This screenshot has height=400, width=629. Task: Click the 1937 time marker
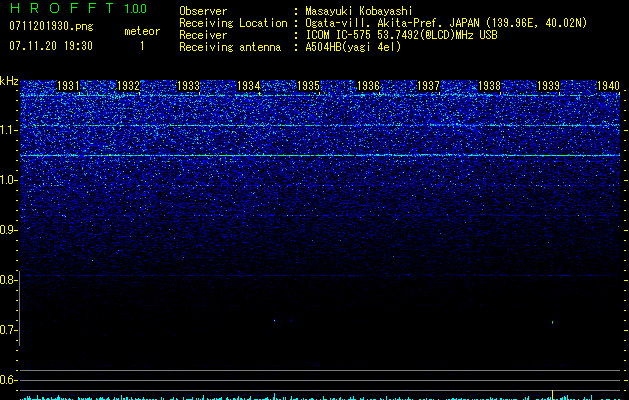(x=428, y=86)
